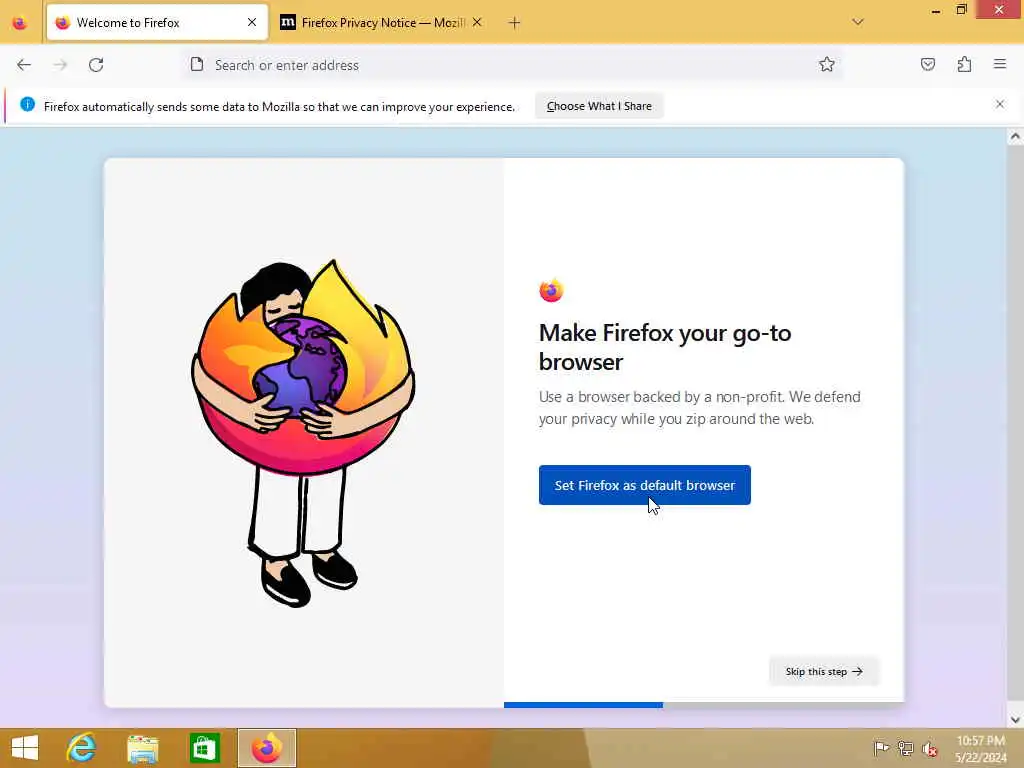Click 'Firefox automatically sends some data' message
Viewport: 1024px width, 768px height.
(x=279, y=106)
